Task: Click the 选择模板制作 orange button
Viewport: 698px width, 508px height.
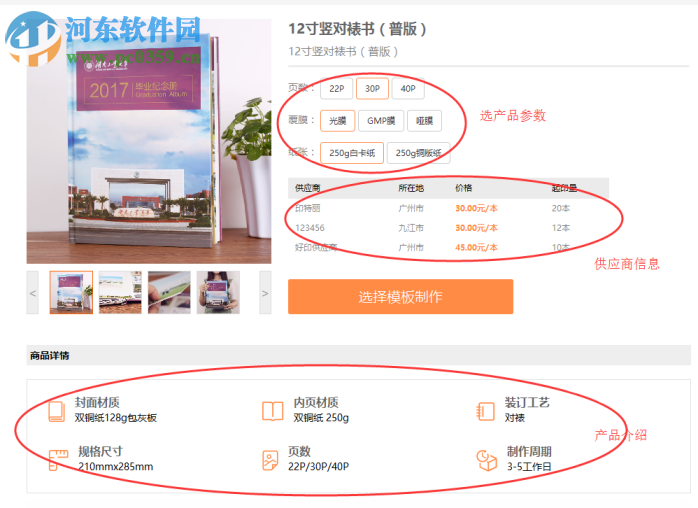Action: click(x=400, y=297)
